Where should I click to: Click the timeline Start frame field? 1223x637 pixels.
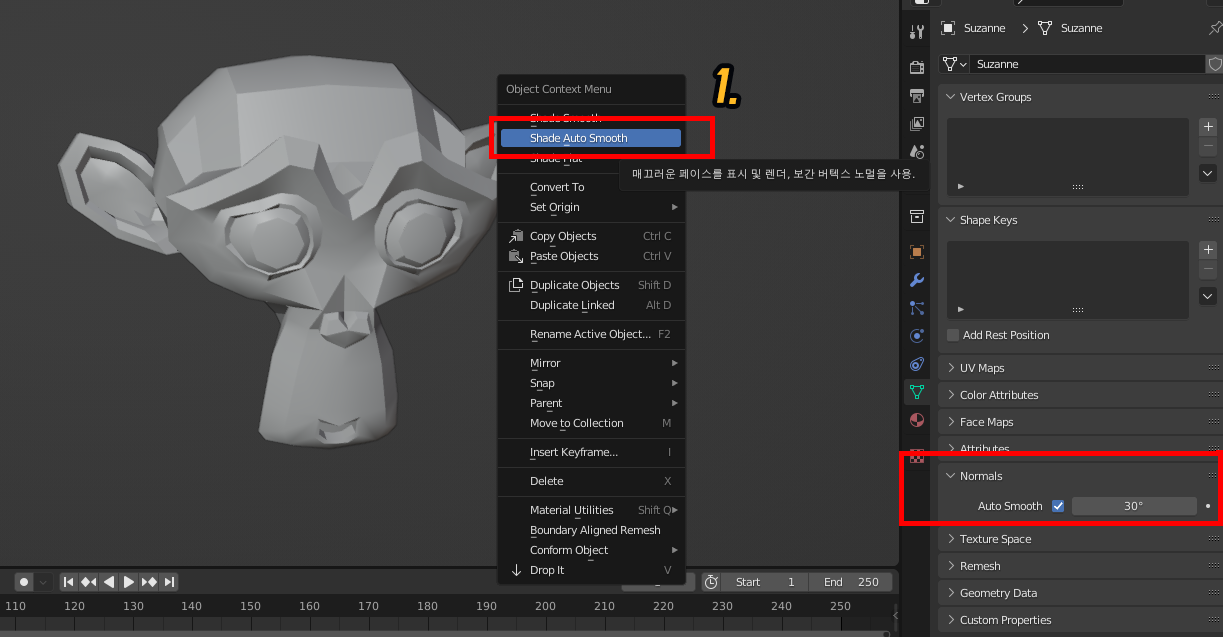[x=765, y=582]
